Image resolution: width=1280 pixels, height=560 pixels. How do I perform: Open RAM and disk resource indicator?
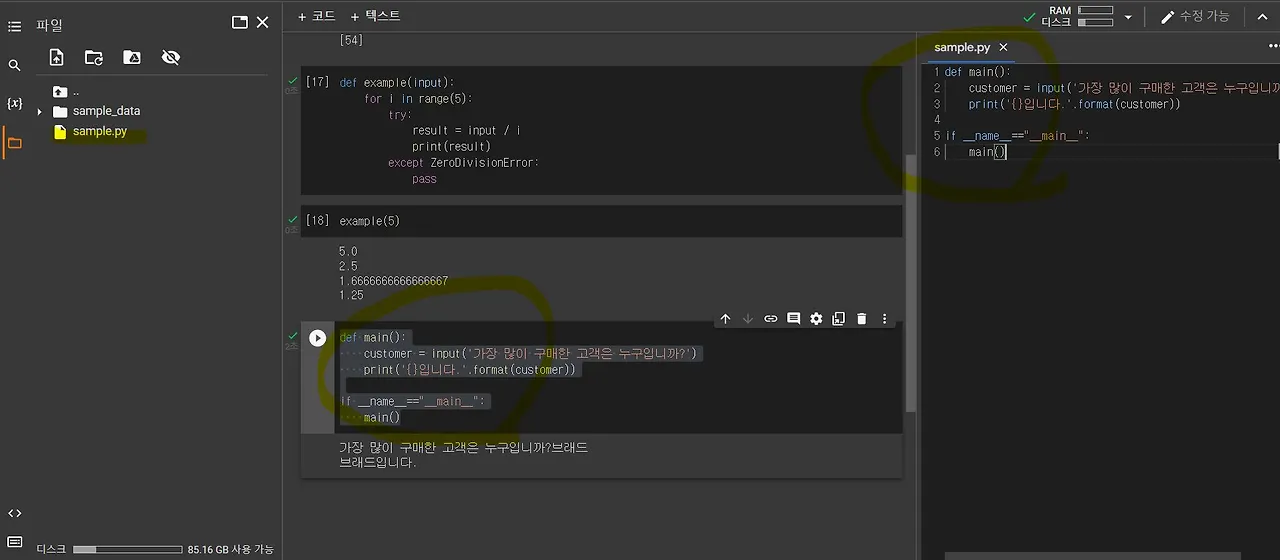click(x=1079, y=16)
